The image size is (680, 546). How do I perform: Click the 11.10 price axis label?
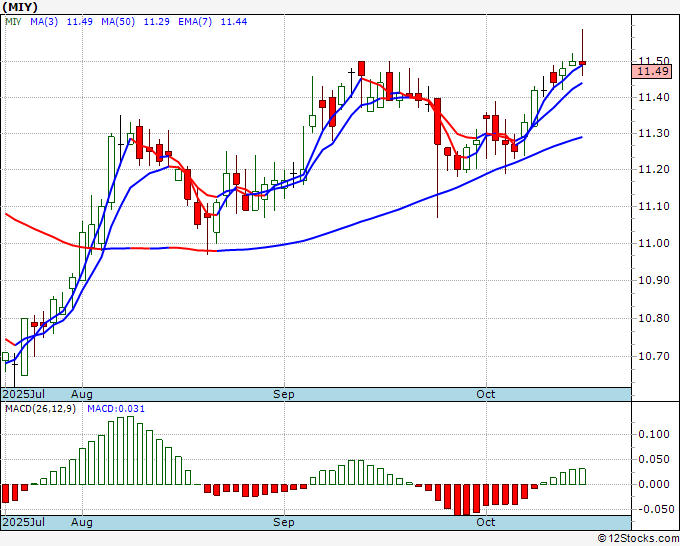coord(654,206)
